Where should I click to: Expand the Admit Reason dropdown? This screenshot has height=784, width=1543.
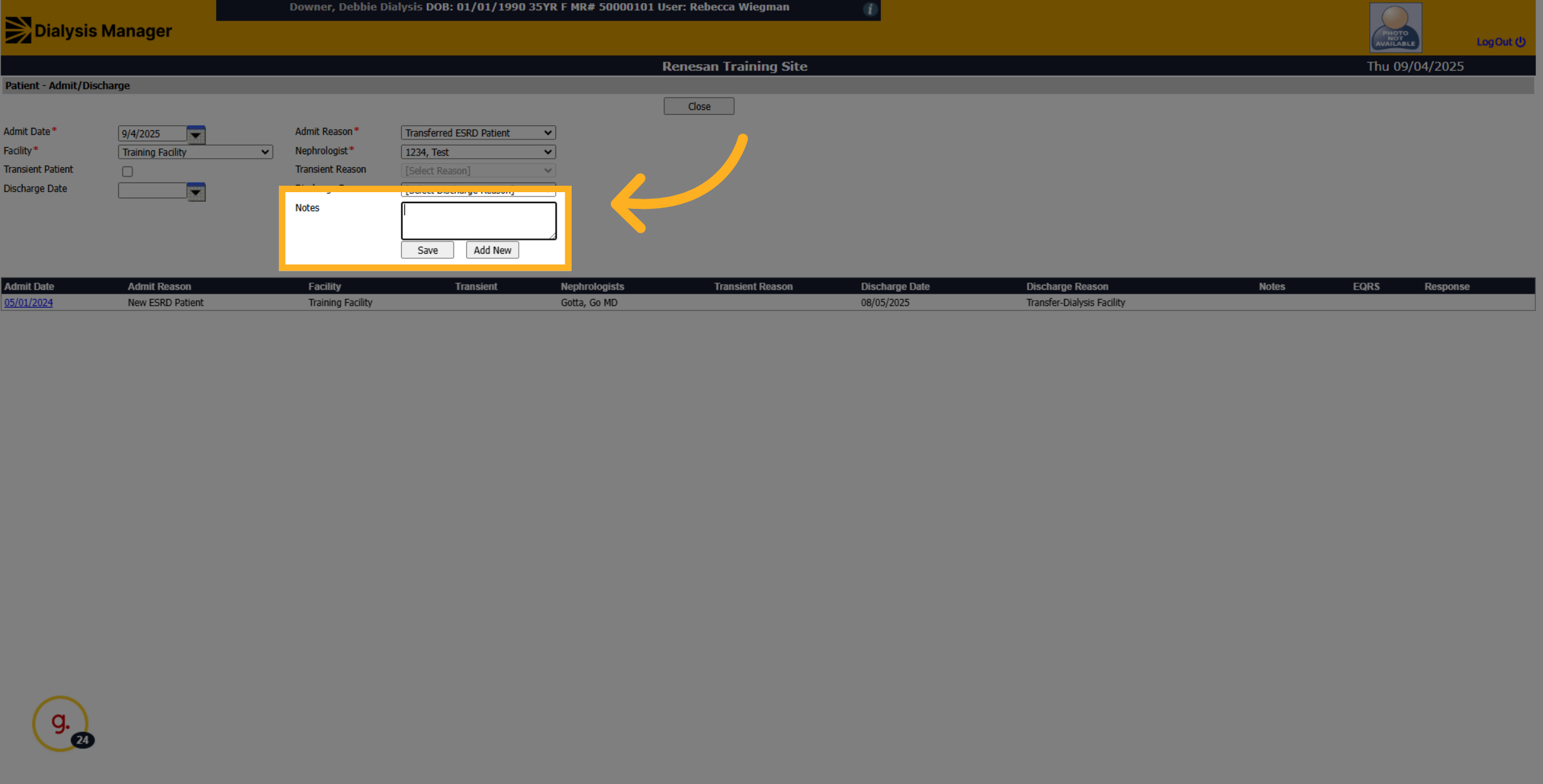click(x=478, y=132)
